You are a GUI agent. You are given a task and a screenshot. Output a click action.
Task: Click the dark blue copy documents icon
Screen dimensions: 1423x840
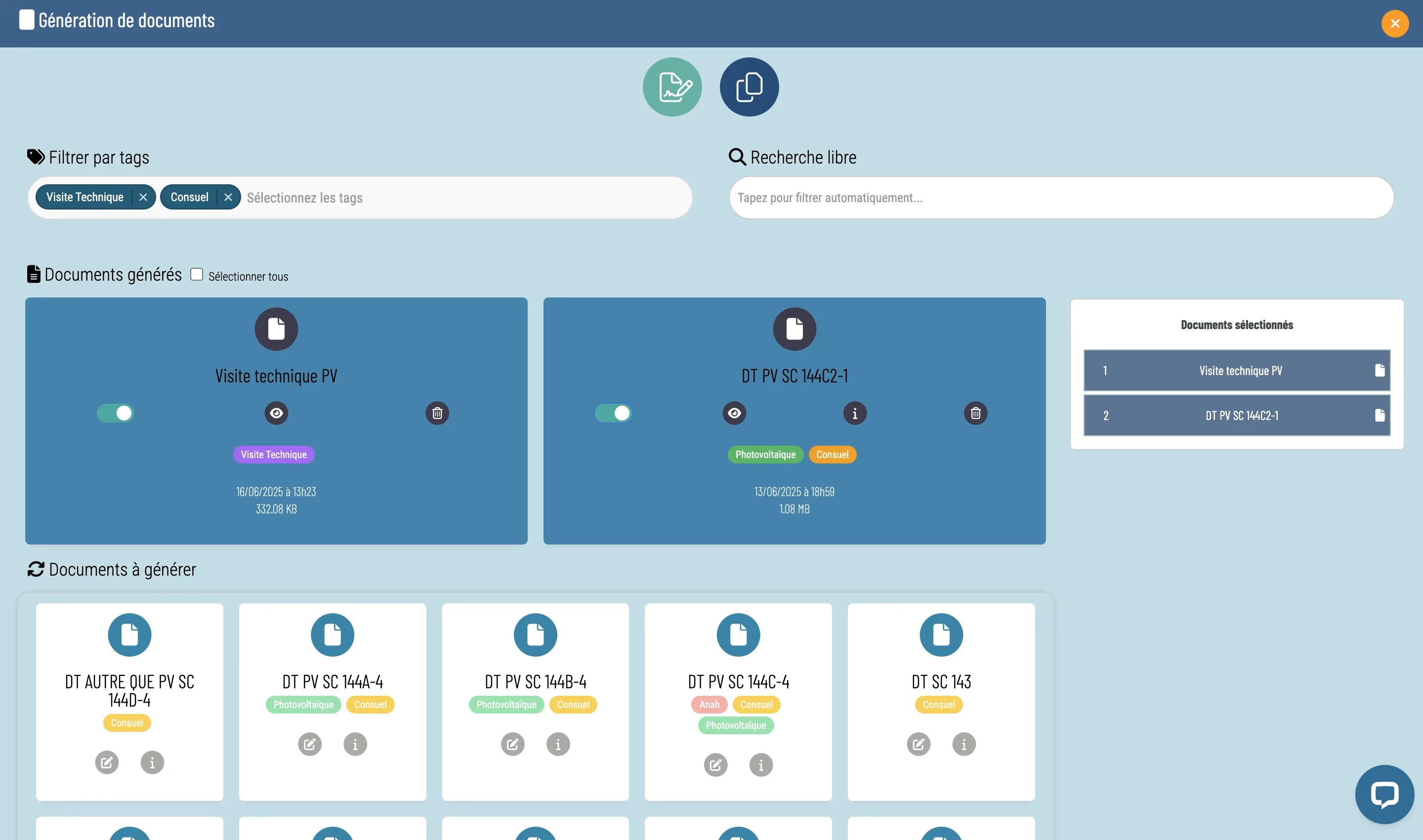click(x=749, y=87)
